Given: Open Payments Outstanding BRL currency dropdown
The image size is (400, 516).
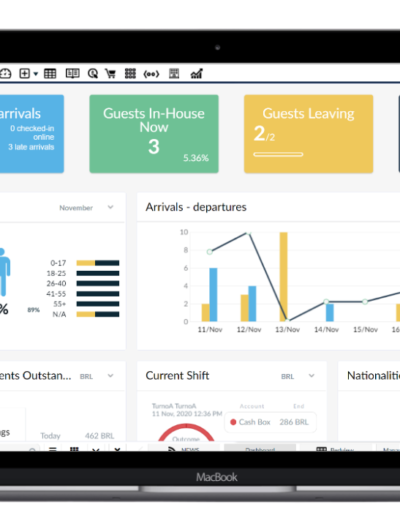Looking at the screenshot, I should (97, 376).
